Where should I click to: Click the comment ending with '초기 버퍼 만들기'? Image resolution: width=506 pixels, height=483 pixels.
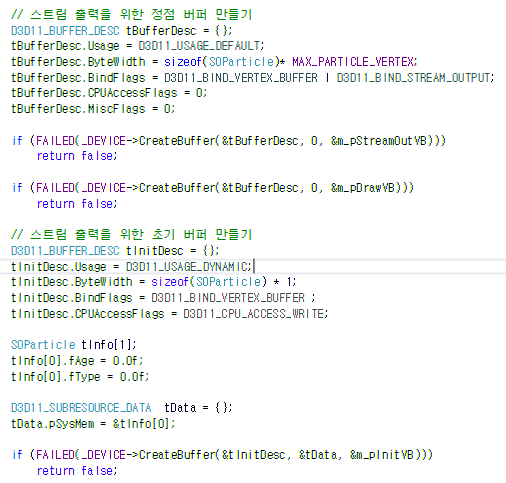click(x=132, y=234)
